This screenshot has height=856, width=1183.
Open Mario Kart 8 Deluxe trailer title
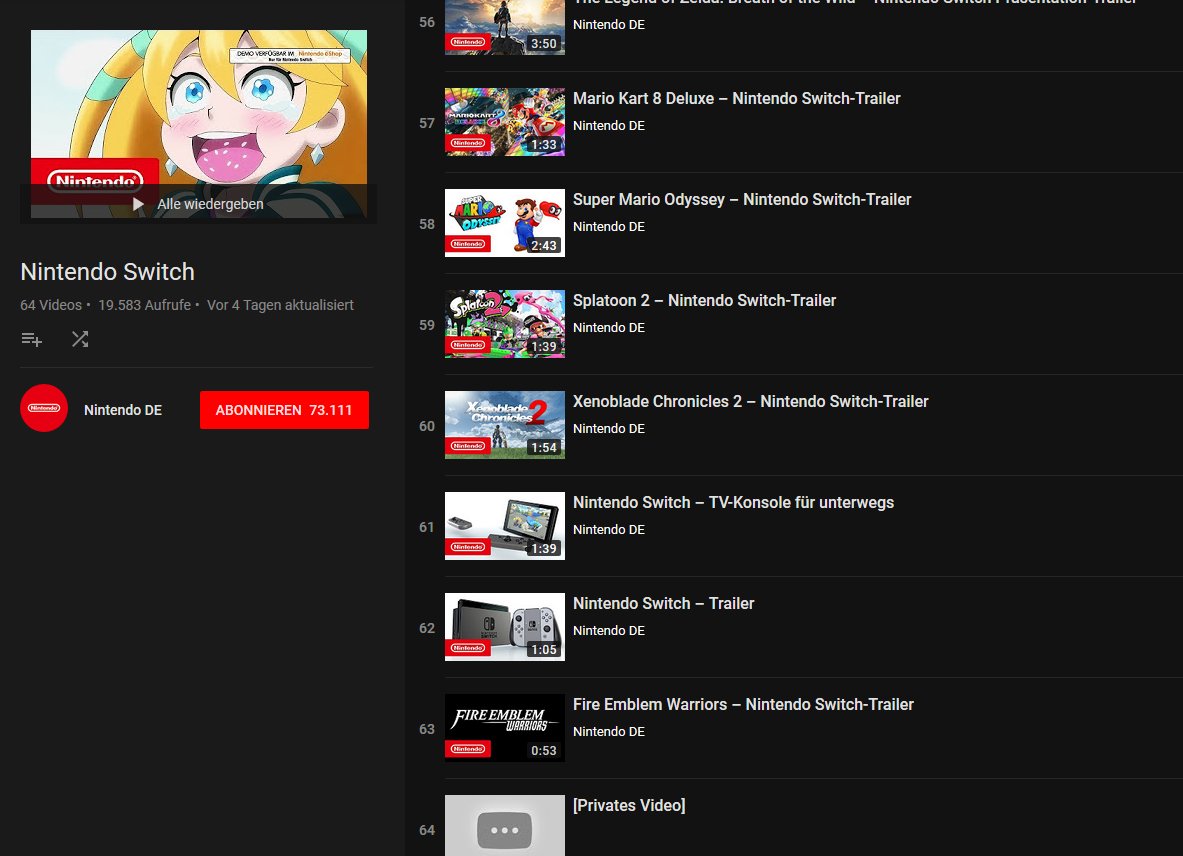pyautogui.click(x=736, y=98)
